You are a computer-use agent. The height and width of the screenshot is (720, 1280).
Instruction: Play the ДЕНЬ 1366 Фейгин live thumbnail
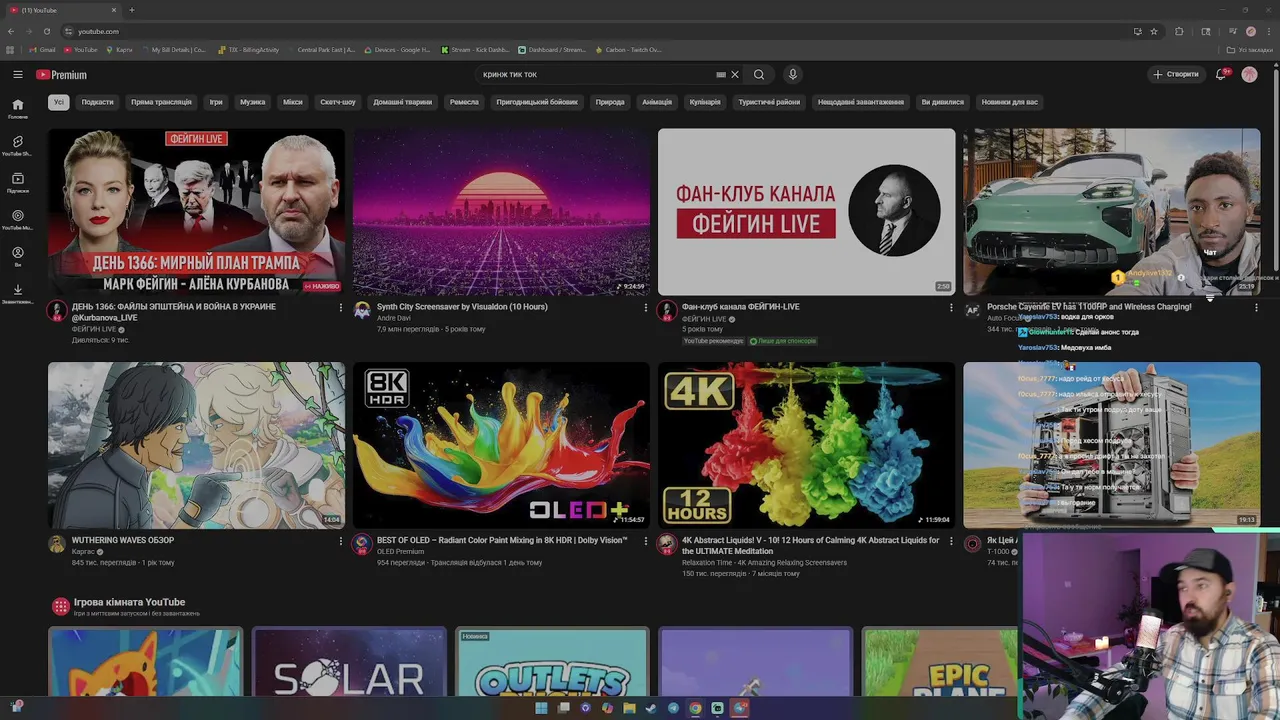196,212
